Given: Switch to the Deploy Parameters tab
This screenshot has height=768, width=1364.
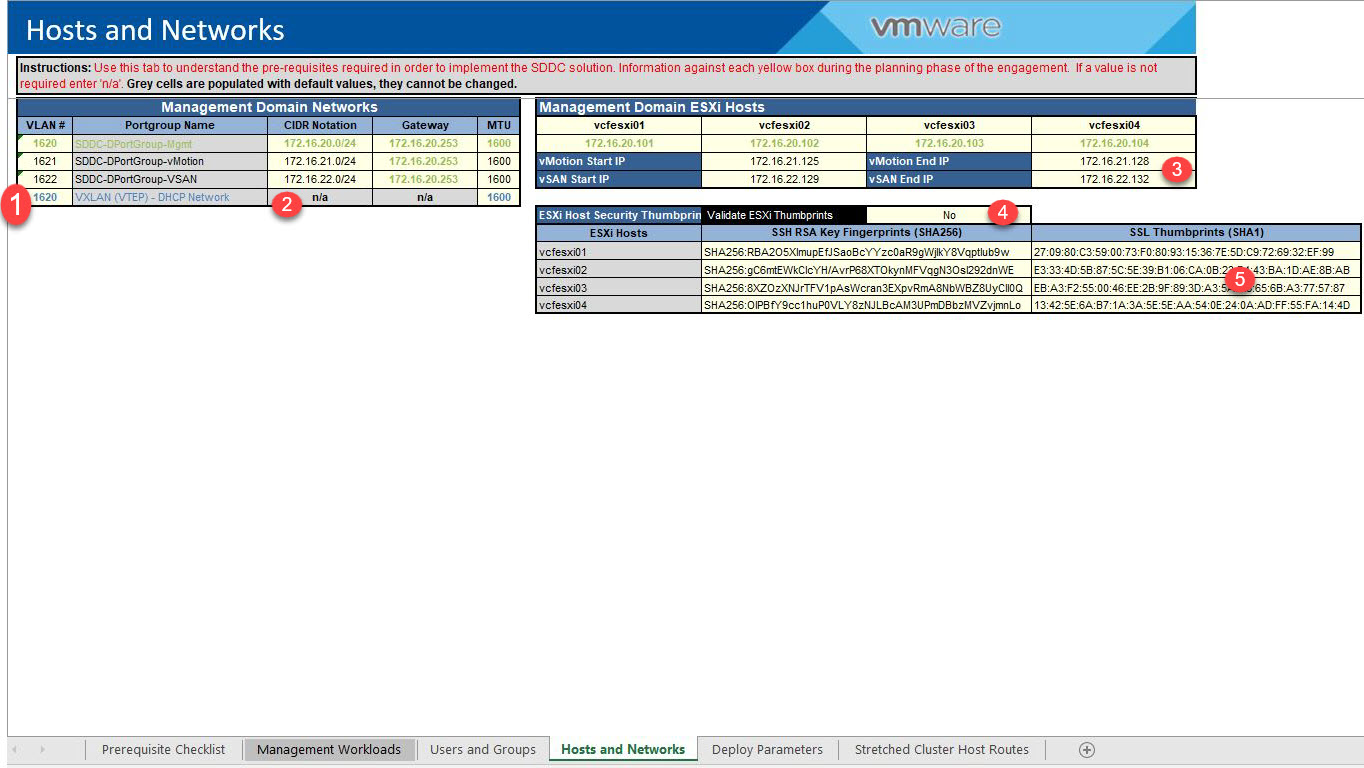Looking at the screenshot, I should (766, 749).
